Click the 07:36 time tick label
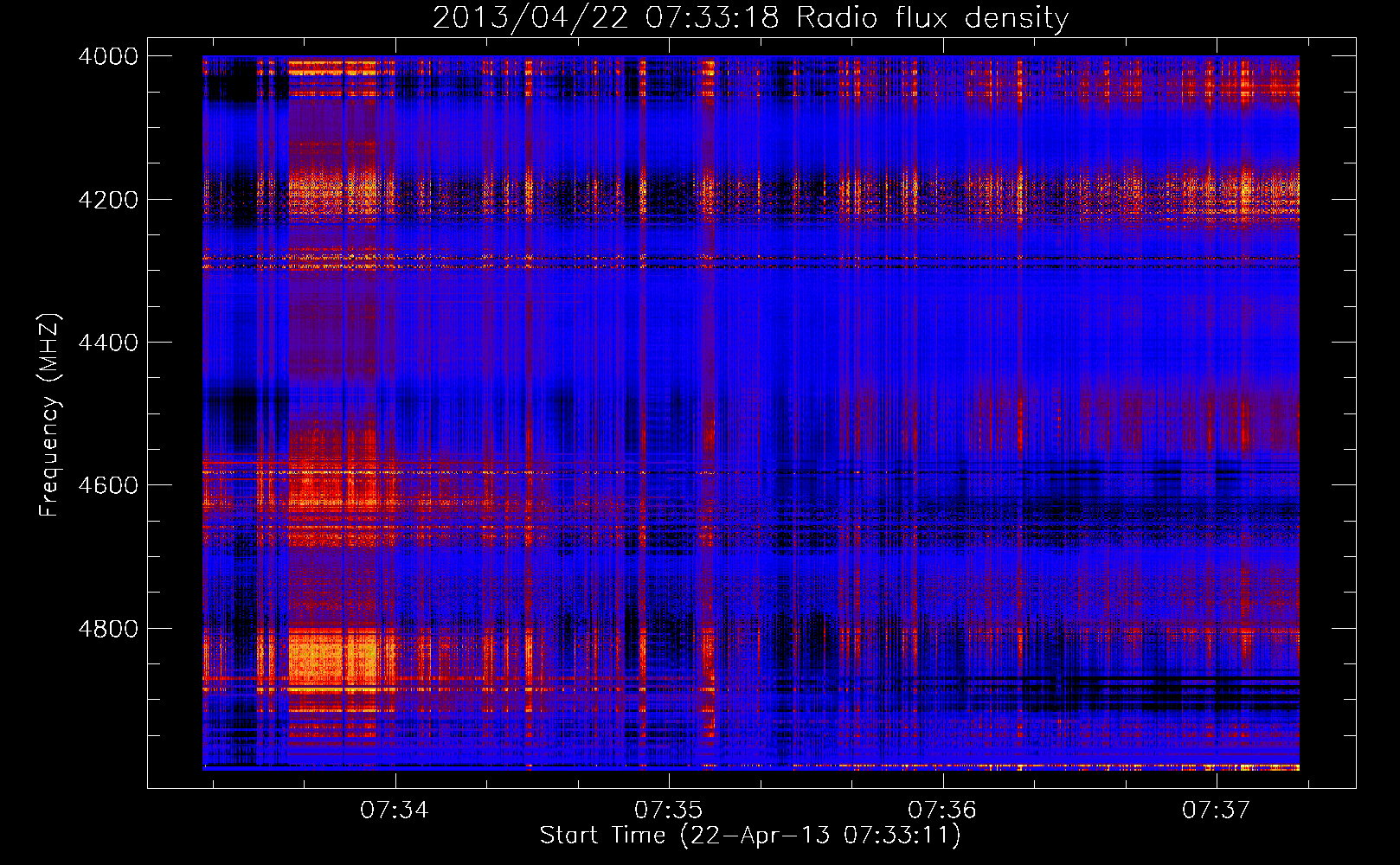1400x865 pixels. (942, 811)
